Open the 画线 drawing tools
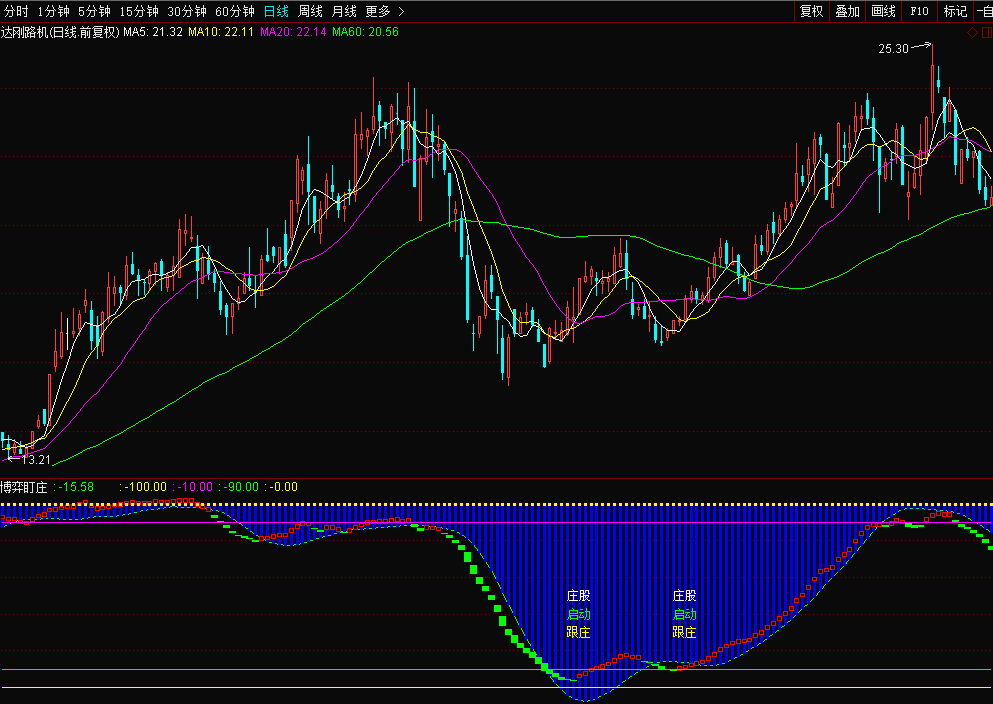993x704 pixels. [883, 11]
